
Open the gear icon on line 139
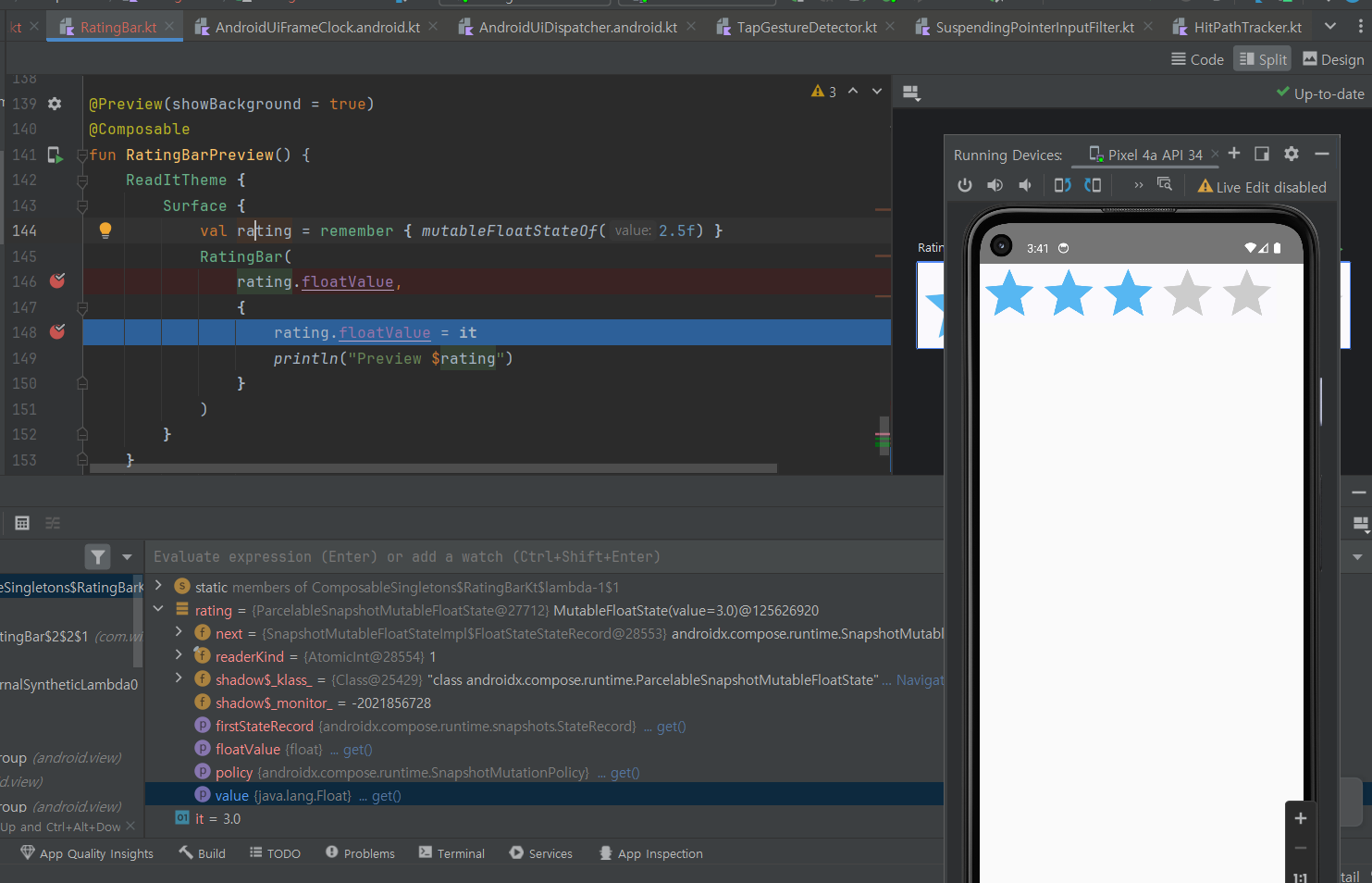point(55,104)
